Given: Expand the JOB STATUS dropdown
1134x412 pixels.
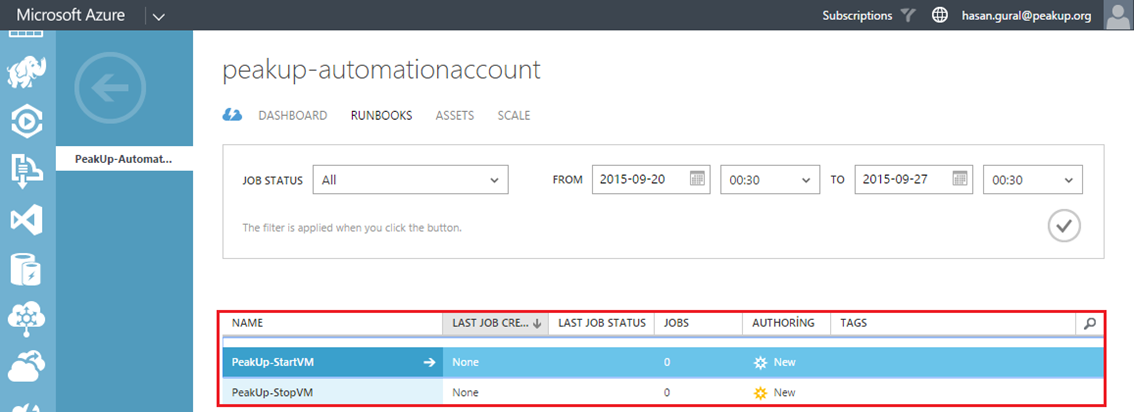Looking at the screenshot, I should pos(411,180).
